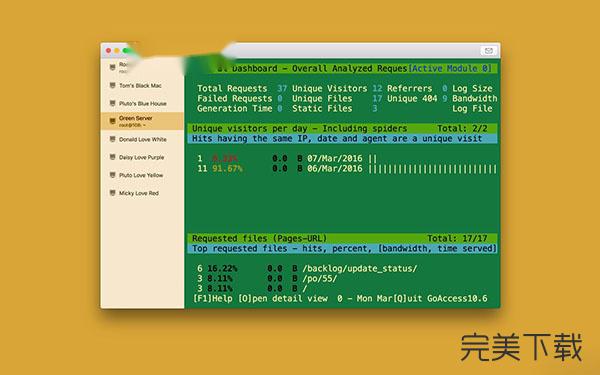Select the /po/55/ path
The height and width of the screenshot is (375, 600).
320,279
